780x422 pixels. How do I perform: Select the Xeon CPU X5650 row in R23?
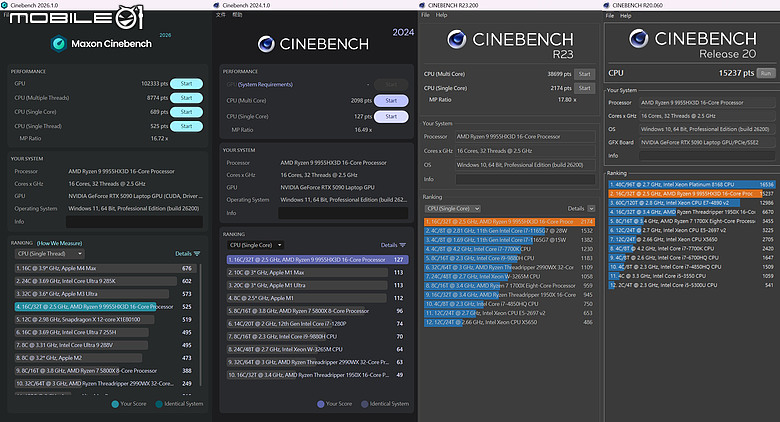(509, 322)
